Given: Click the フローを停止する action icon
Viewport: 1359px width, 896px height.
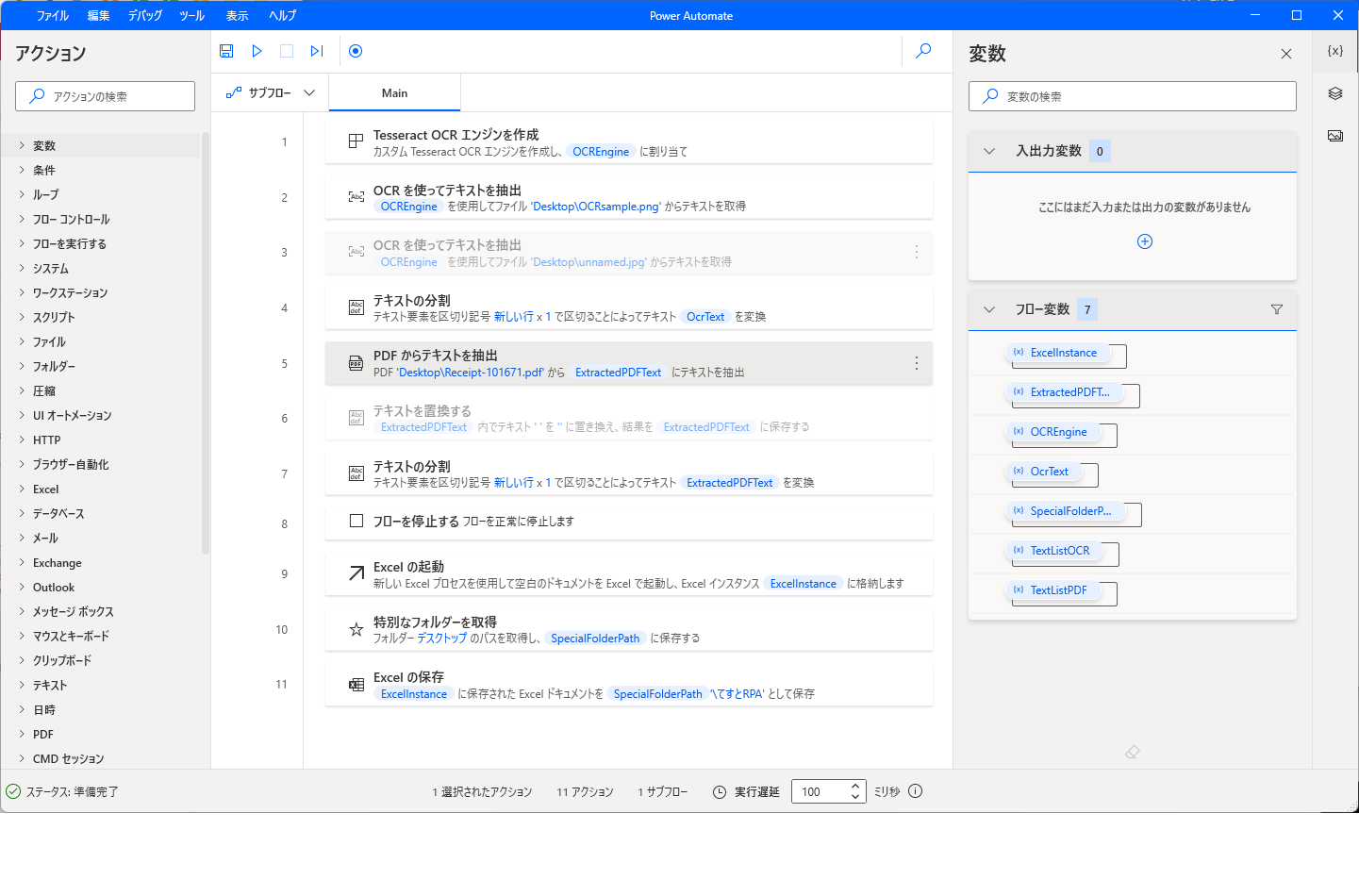Looking at the screenshot, I should point(356,521).
